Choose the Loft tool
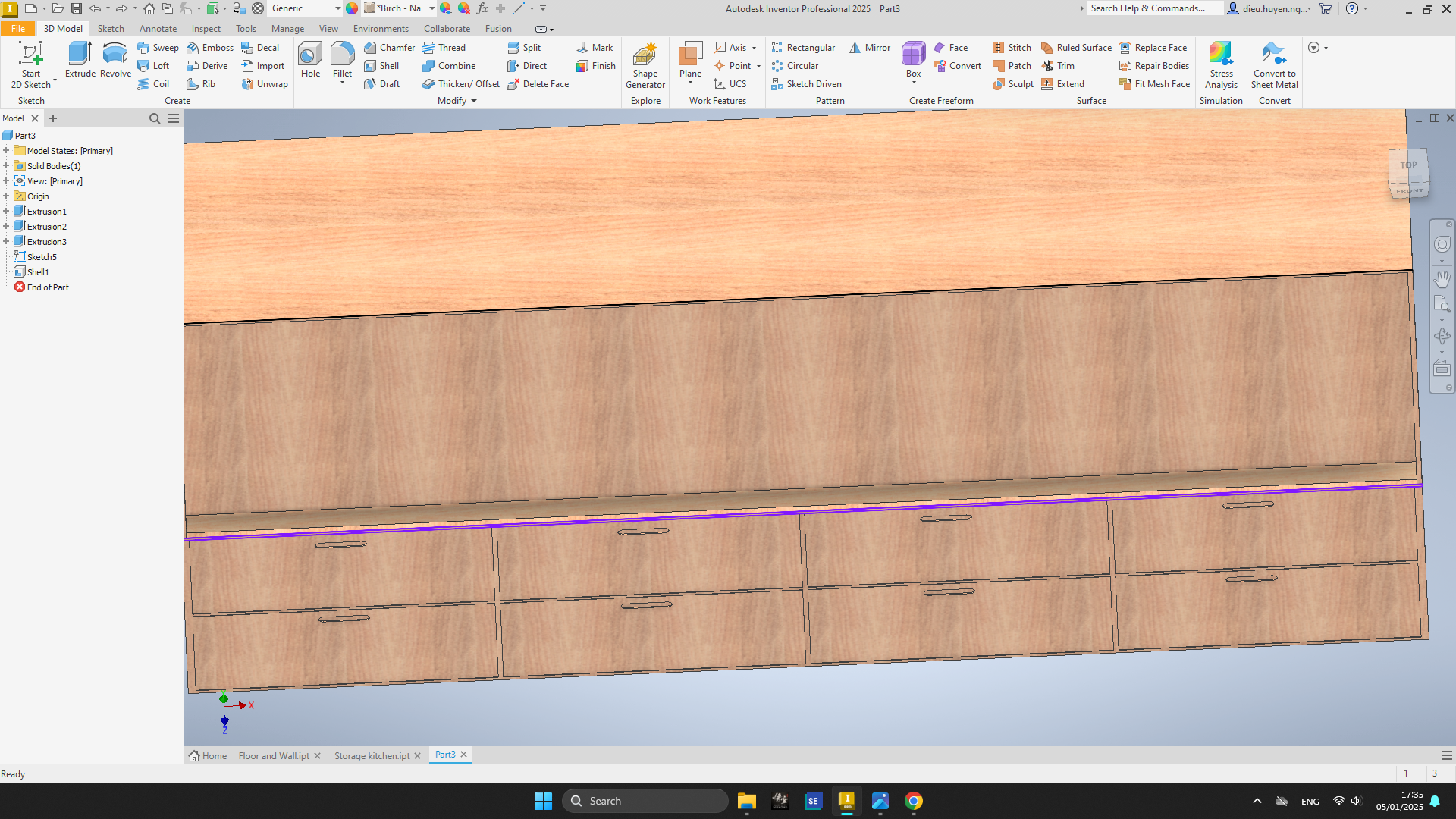The image size is (1456, 819). click(x=153, y=66)
